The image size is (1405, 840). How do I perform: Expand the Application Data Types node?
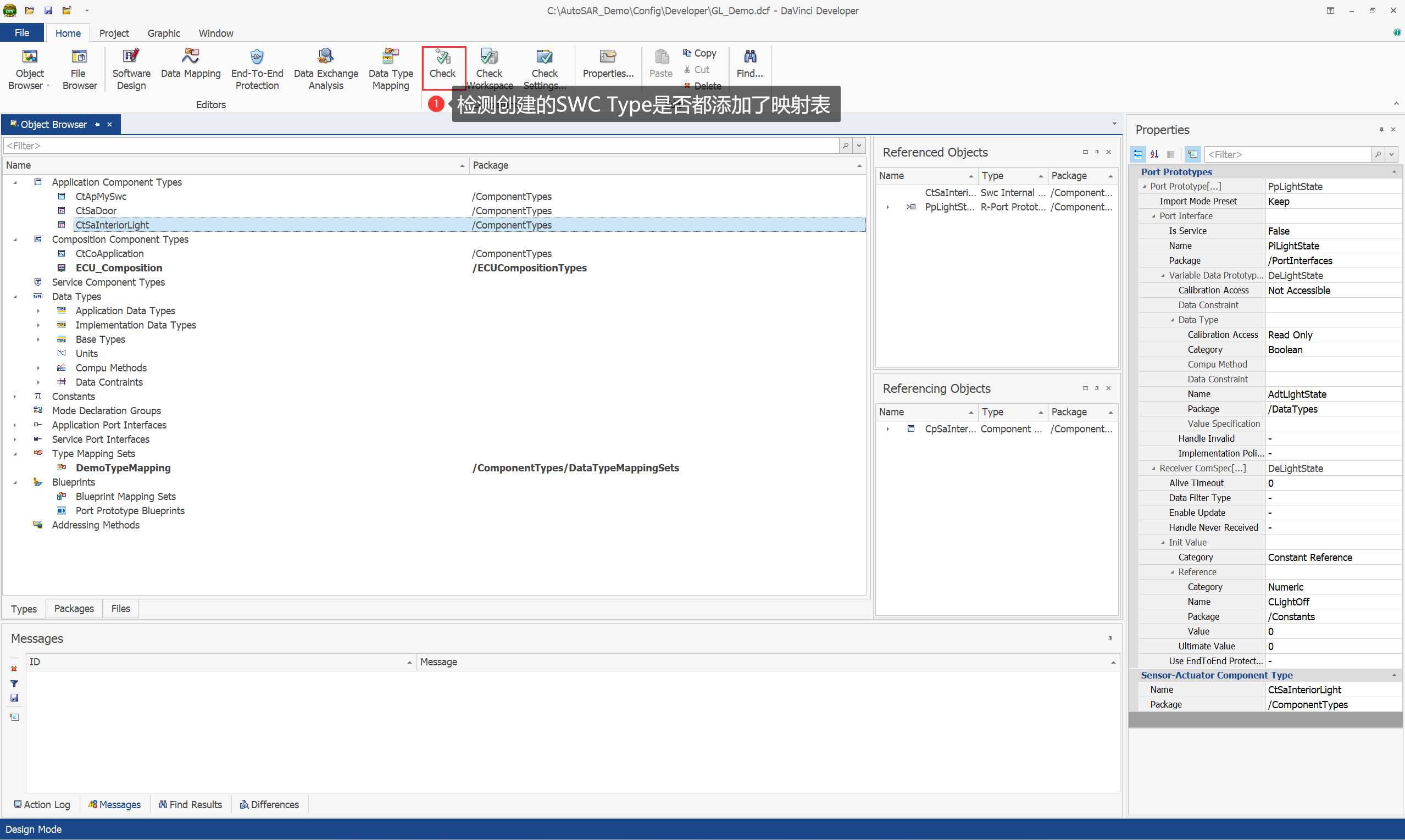38,311
